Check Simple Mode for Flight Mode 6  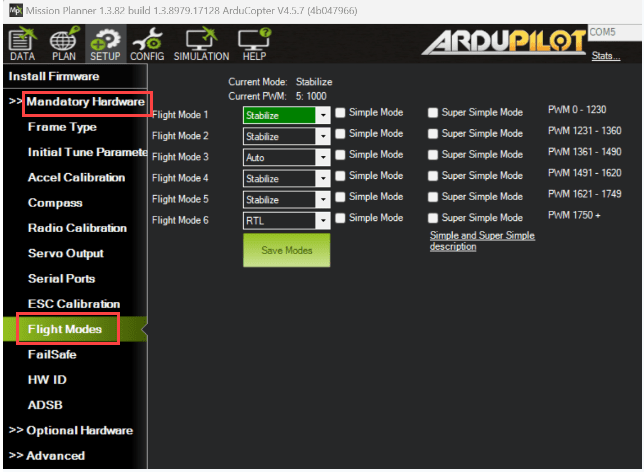tap(341, 218)
